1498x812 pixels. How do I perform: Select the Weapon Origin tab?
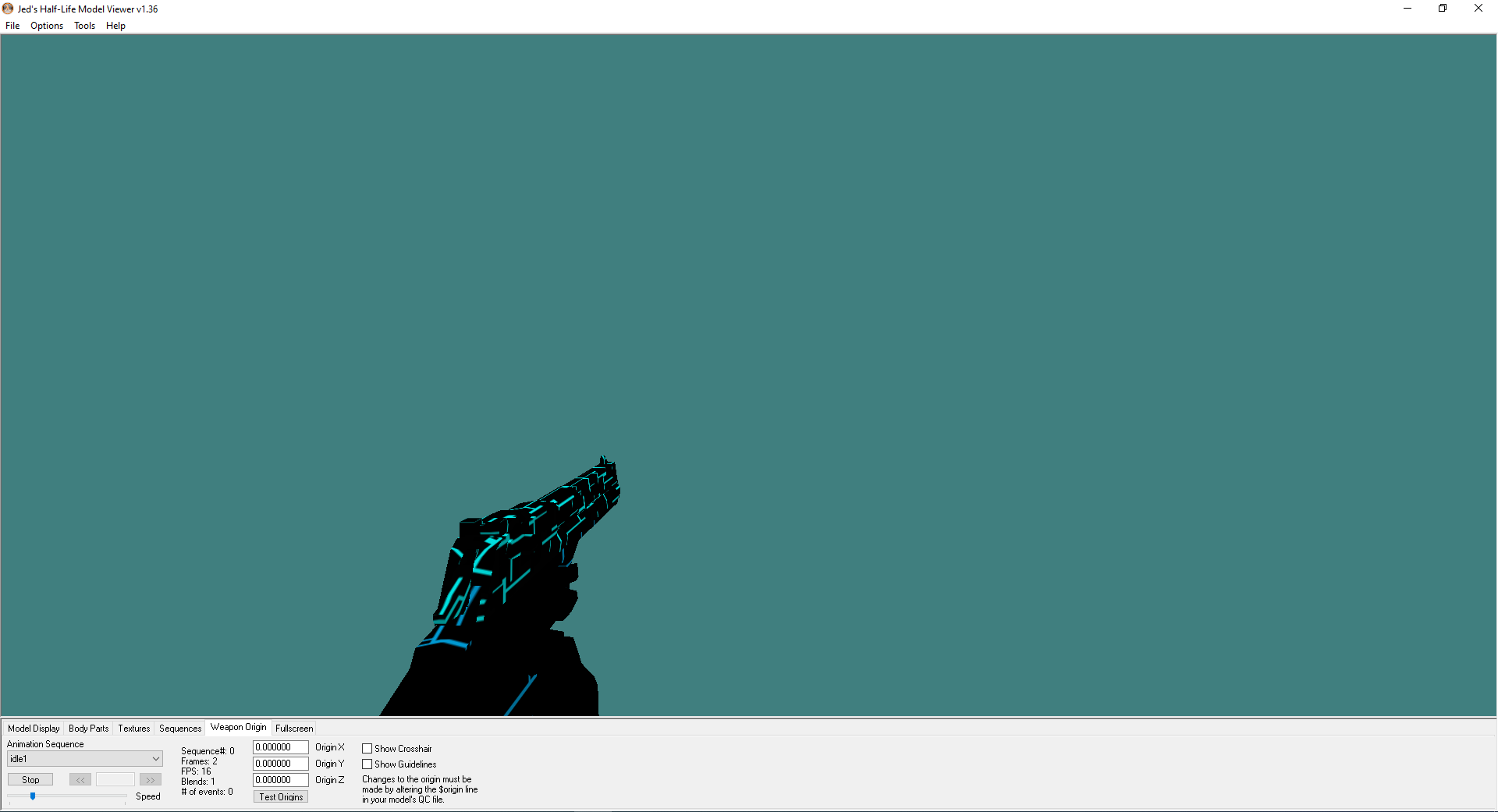[239, 727]
